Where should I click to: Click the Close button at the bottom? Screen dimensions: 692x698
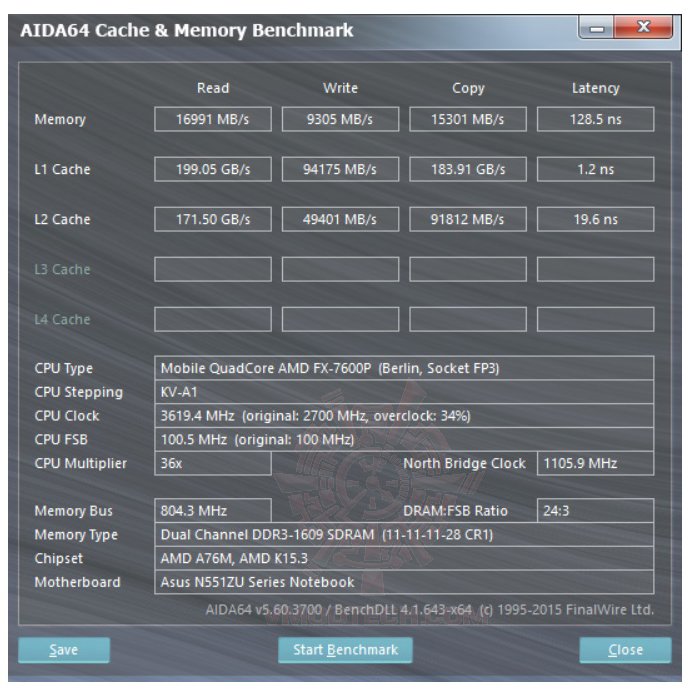pyautogui.click(x=625, y=650)
